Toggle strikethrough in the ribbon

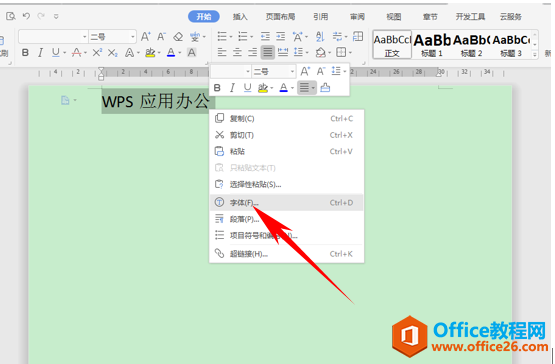tap(76, 53)
